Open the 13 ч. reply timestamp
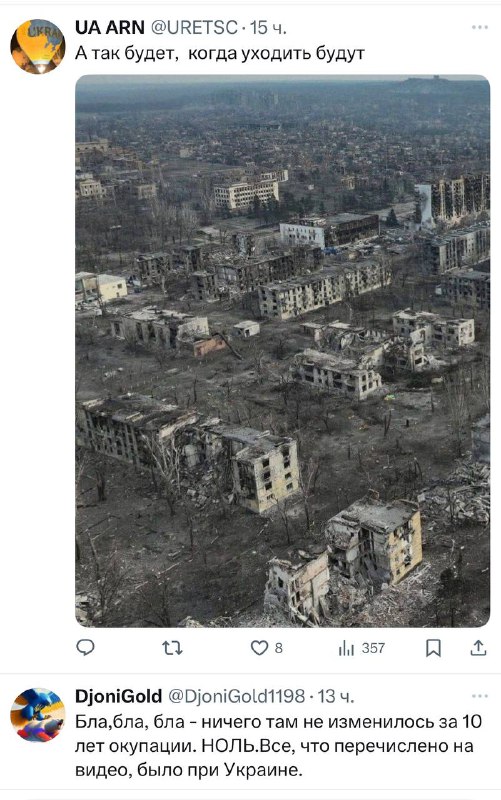Image resolution: width=501 pixels, height=800 pixels. coord(336,696)
